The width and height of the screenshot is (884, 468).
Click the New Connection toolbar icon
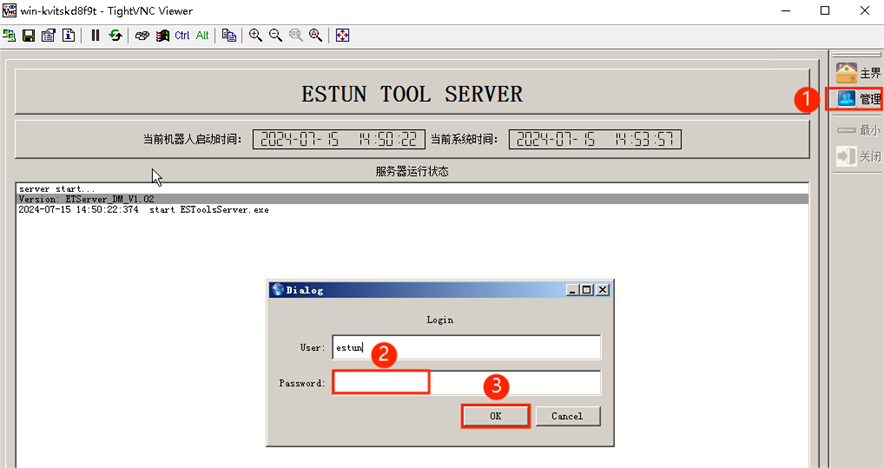(x=9, y=35)
